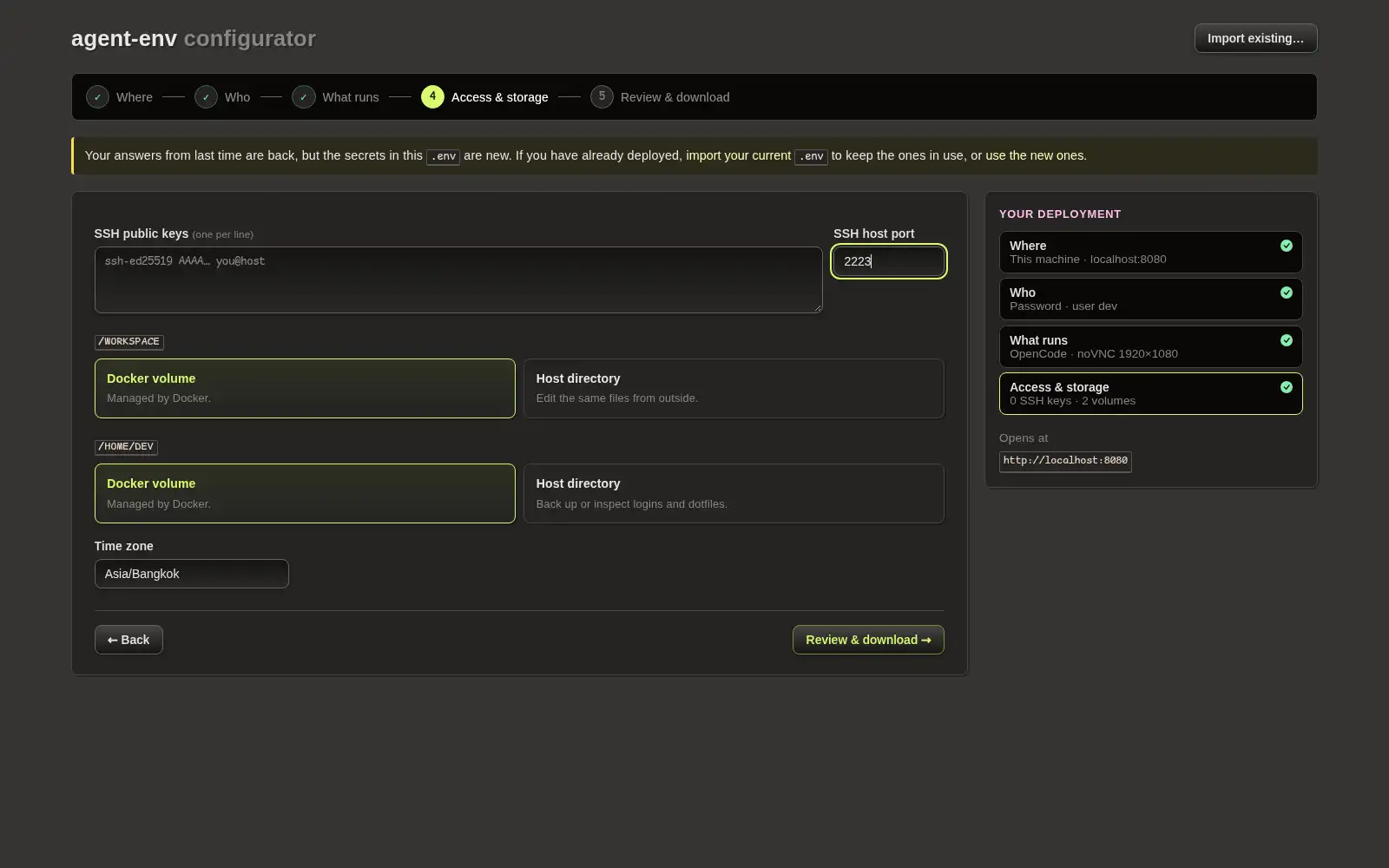This screenshot has width=1389, height=868.
Task: Click green check on Where summary card
Action: [1287, 246]
